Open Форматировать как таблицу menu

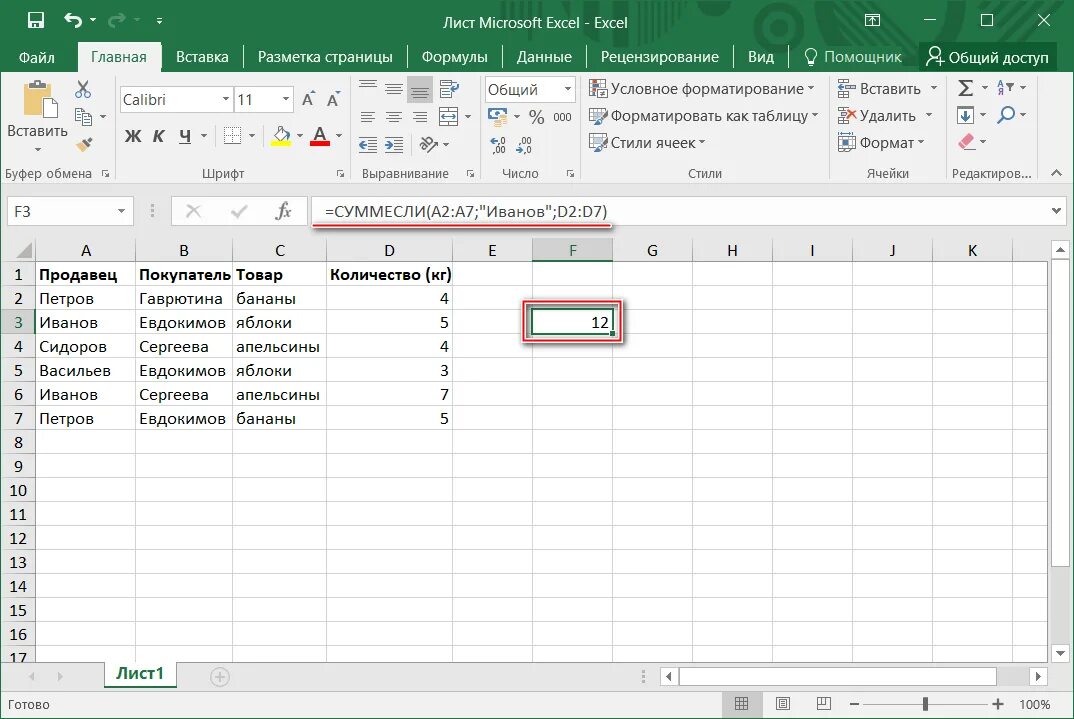tap(703, 116)
